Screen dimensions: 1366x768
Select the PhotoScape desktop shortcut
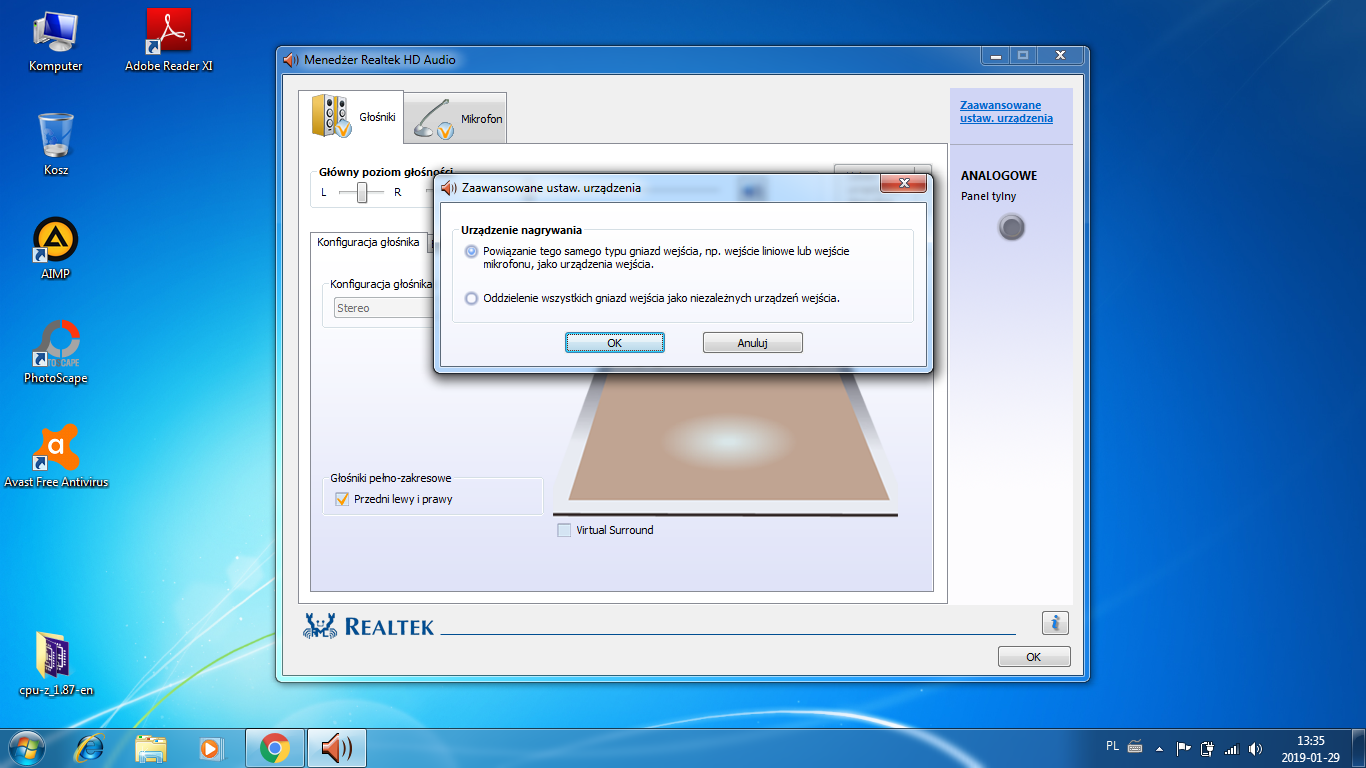56,353
